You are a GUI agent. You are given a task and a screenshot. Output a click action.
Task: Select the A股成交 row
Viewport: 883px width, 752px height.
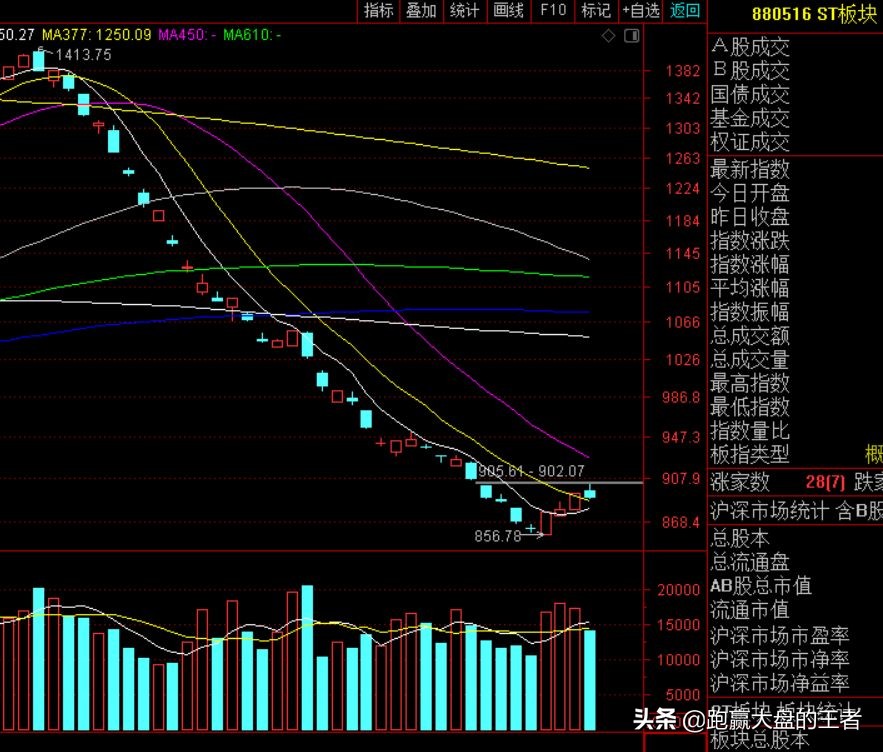coord(750,47)
